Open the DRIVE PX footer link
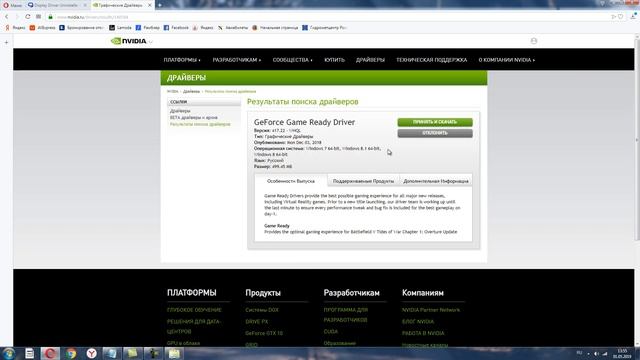640x360 pixels. coord(257,322)
